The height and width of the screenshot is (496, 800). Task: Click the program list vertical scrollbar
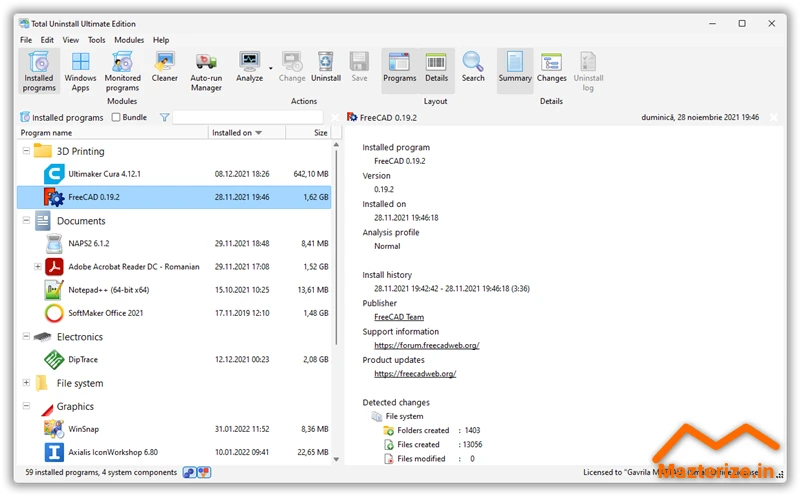pyautogui.click(x=336, y=247)
